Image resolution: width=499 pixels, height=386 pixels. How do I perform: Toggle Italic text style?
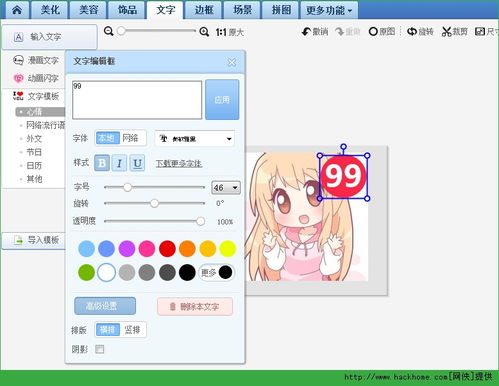pyautogui.click(x=119, y=163)
